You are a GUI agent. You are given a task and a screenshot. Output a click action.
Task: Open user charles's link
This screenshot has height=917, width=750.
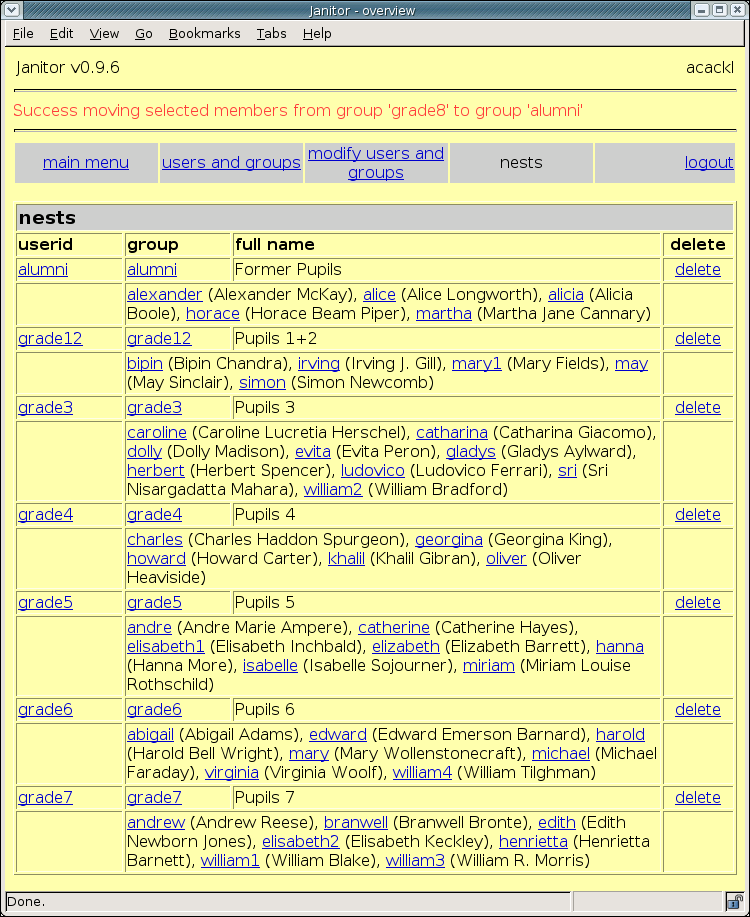point(155,540)
